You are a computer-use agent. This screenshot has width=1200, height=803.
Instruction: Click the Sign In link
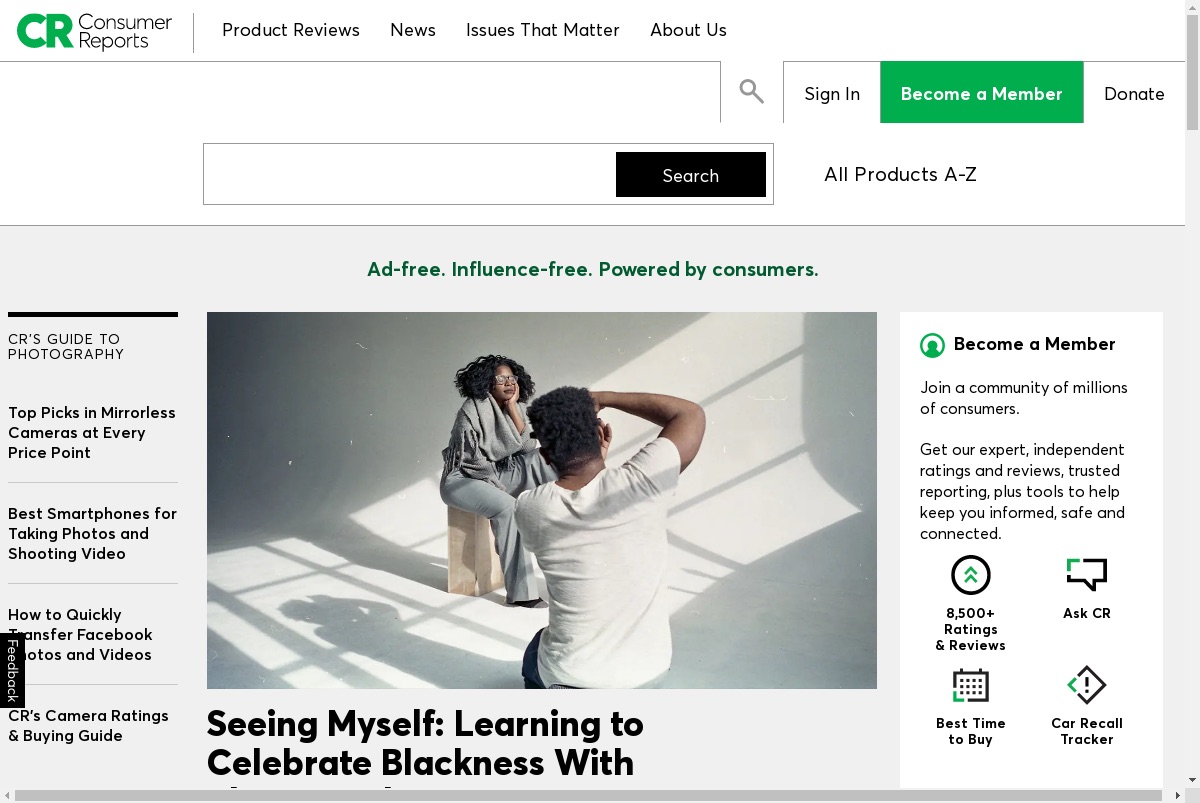[832, 93]
